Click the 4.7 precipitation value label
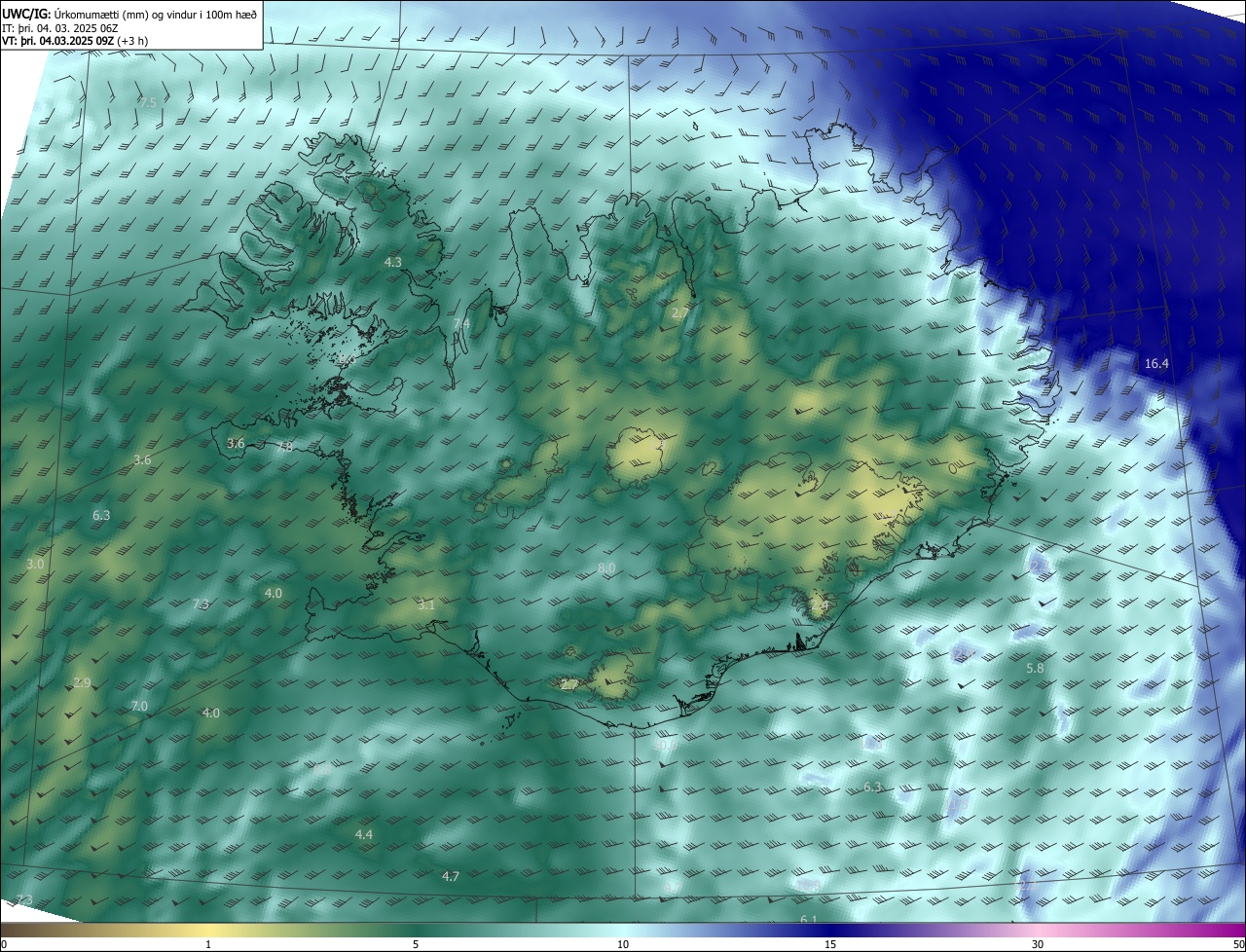Viewport: 1246px width, 952px height. tap(451, 877)
